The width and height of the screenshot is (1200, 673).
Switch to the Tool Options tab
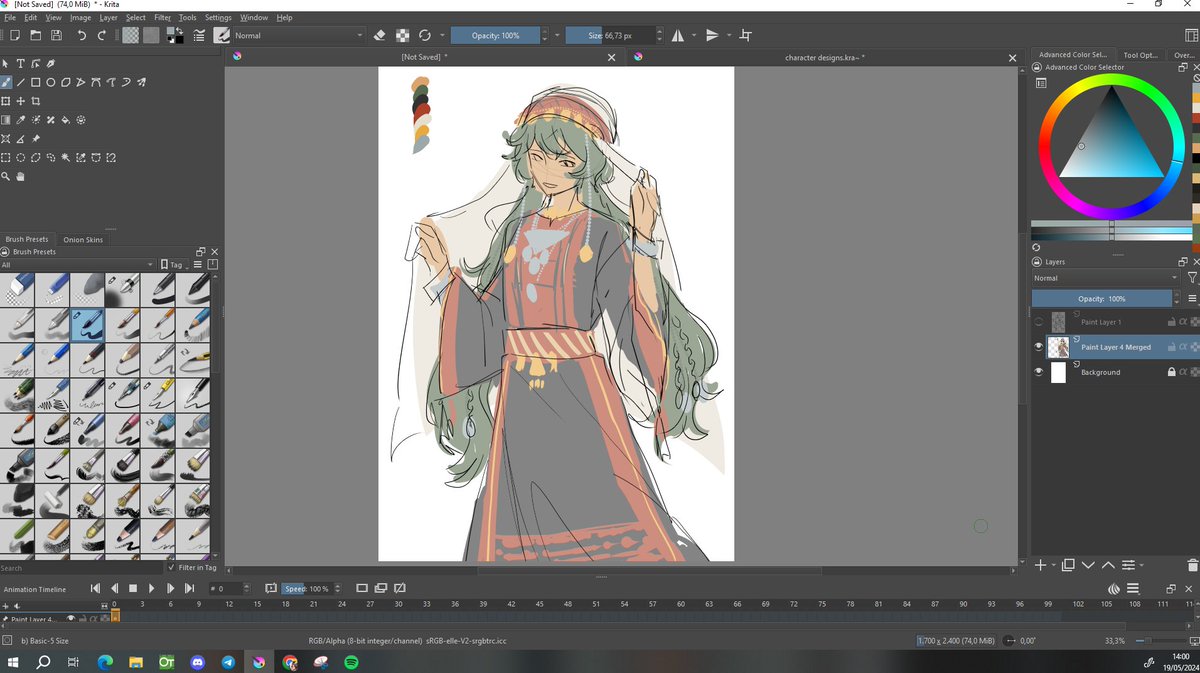(x=1140, y=55)
